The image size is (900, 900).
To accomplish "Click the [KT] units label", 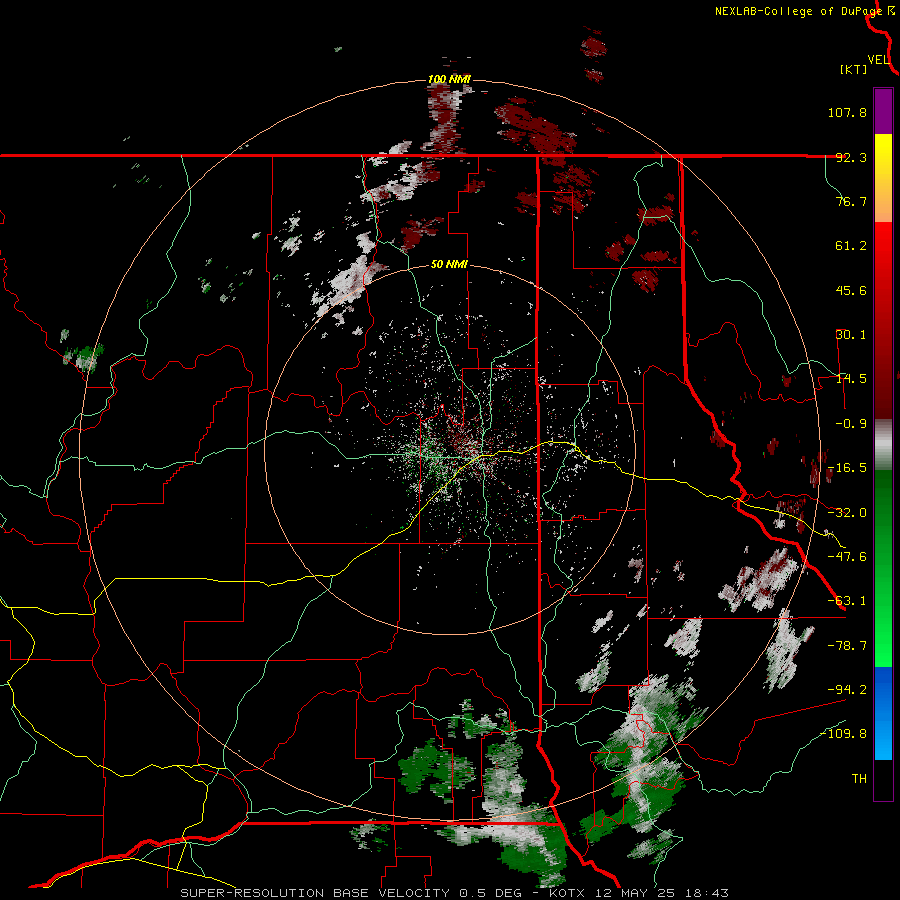I will (854, 69).
